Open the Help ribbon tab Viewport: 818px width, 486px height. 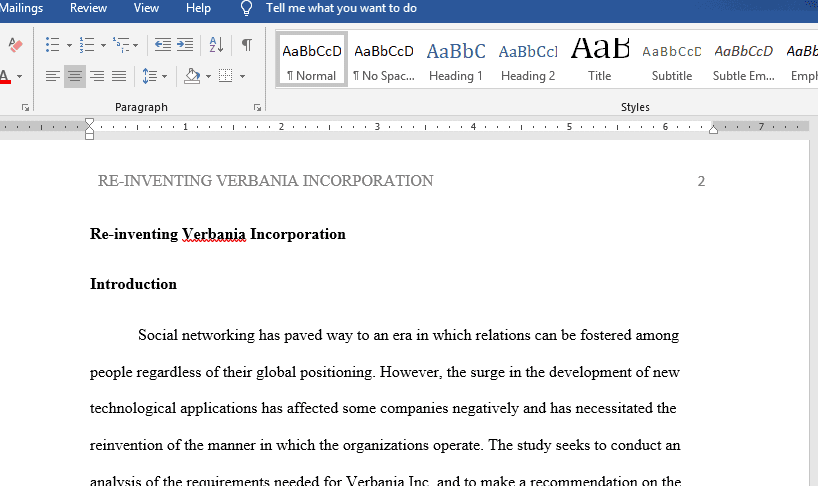point(198,8)
